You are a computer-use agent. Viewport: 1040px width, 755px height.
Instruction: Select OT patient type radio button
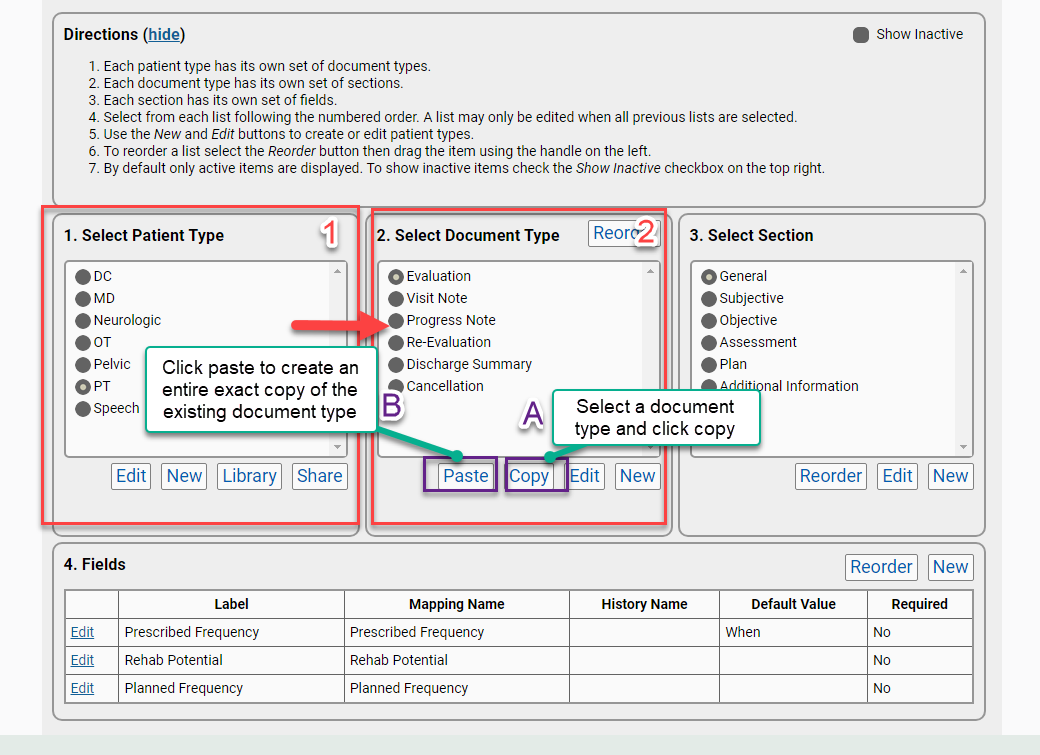point(83,342)
